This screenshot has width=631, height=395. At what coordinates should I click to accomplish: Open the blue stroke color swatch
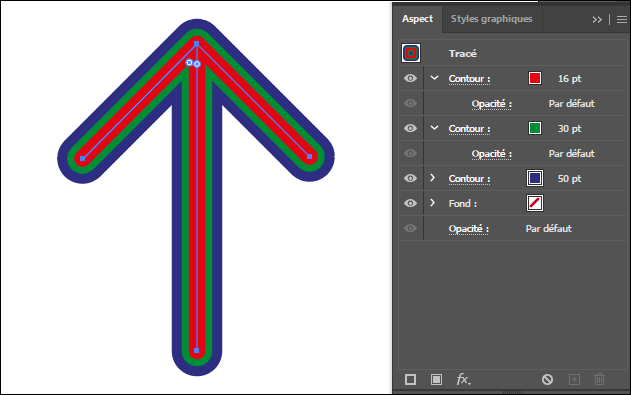point(535,178)
